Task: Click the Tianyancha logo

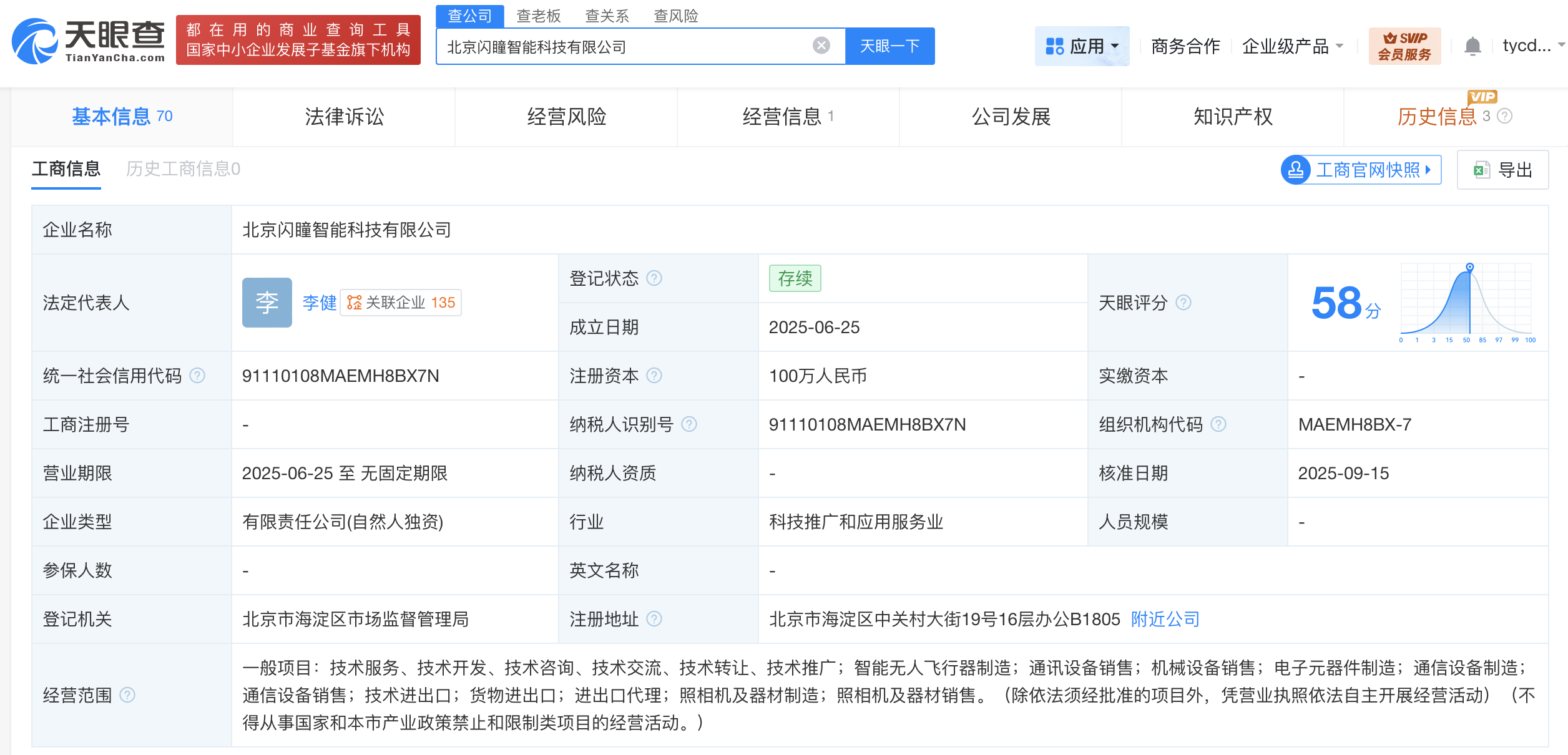Action: [87, 42]
